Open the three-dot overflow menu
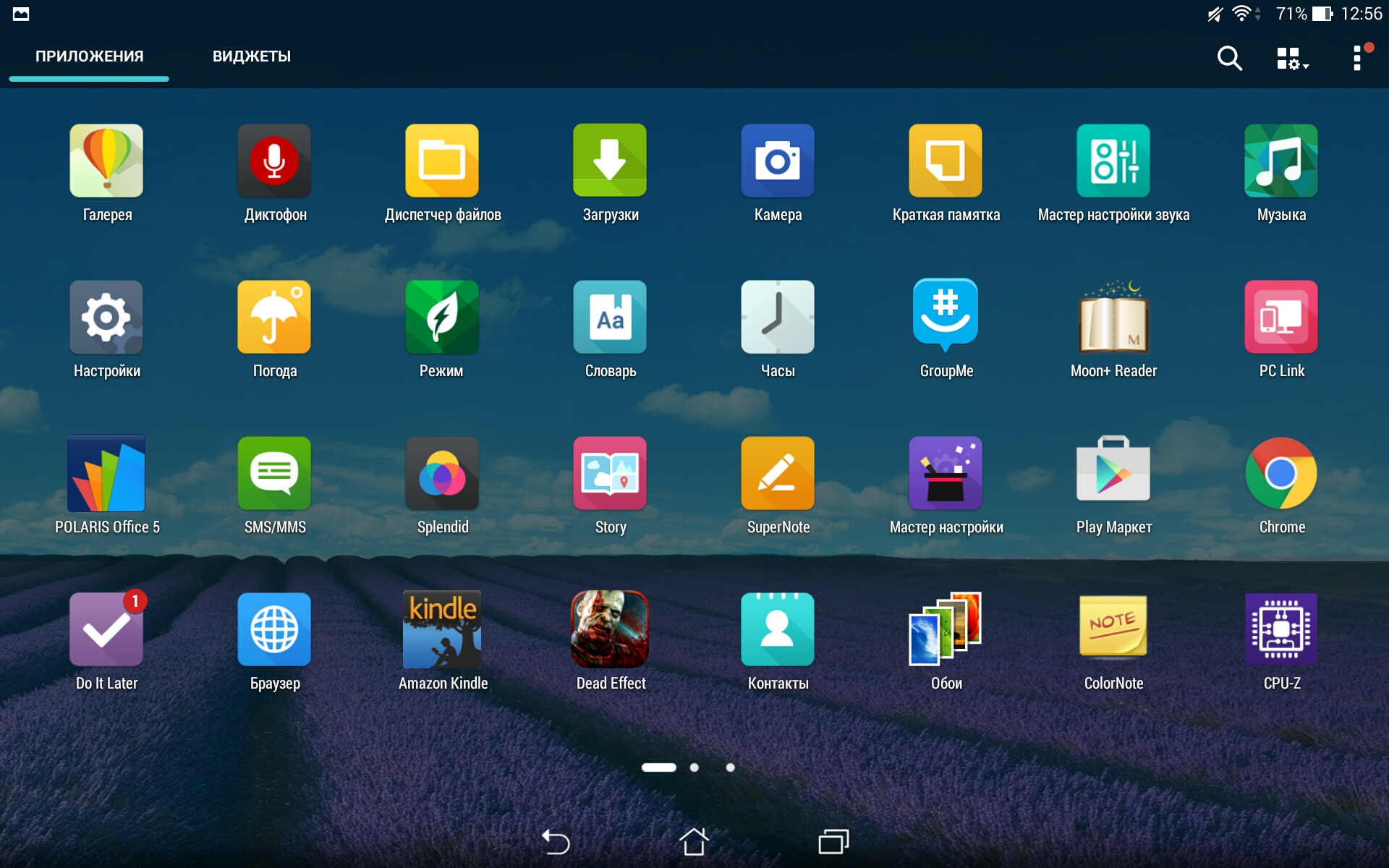The width and height of the screenshot is (1389, 868). tap(1359, 57)
